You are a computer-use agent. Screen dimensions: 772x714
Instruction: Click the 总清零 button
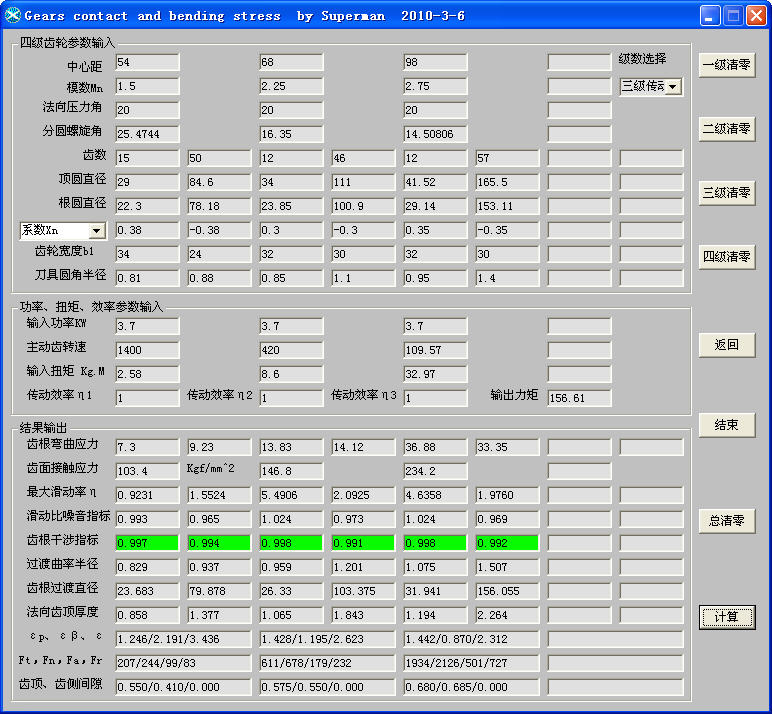[x=727, y=520]
